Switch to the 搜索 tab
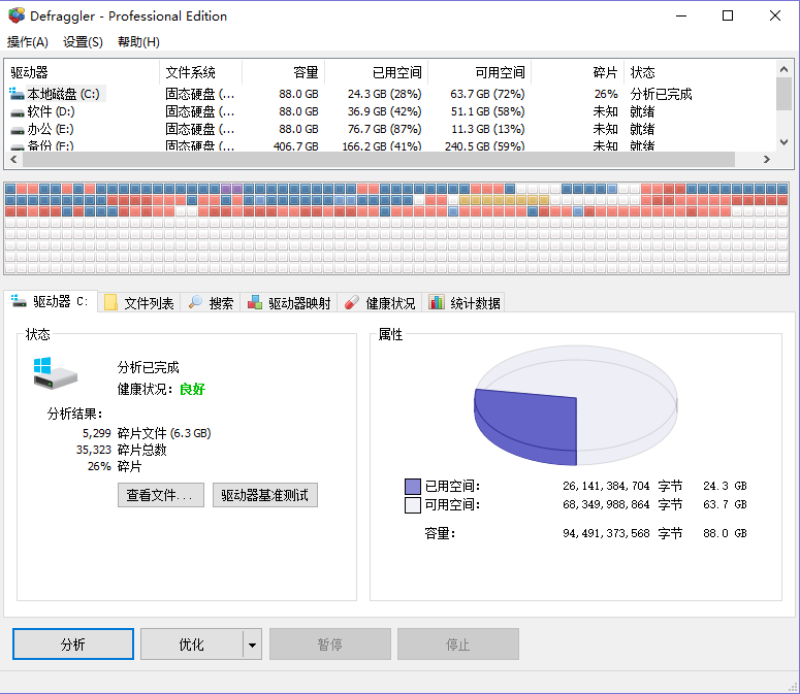Screen dimensions: 800x694 coord(211,303)
